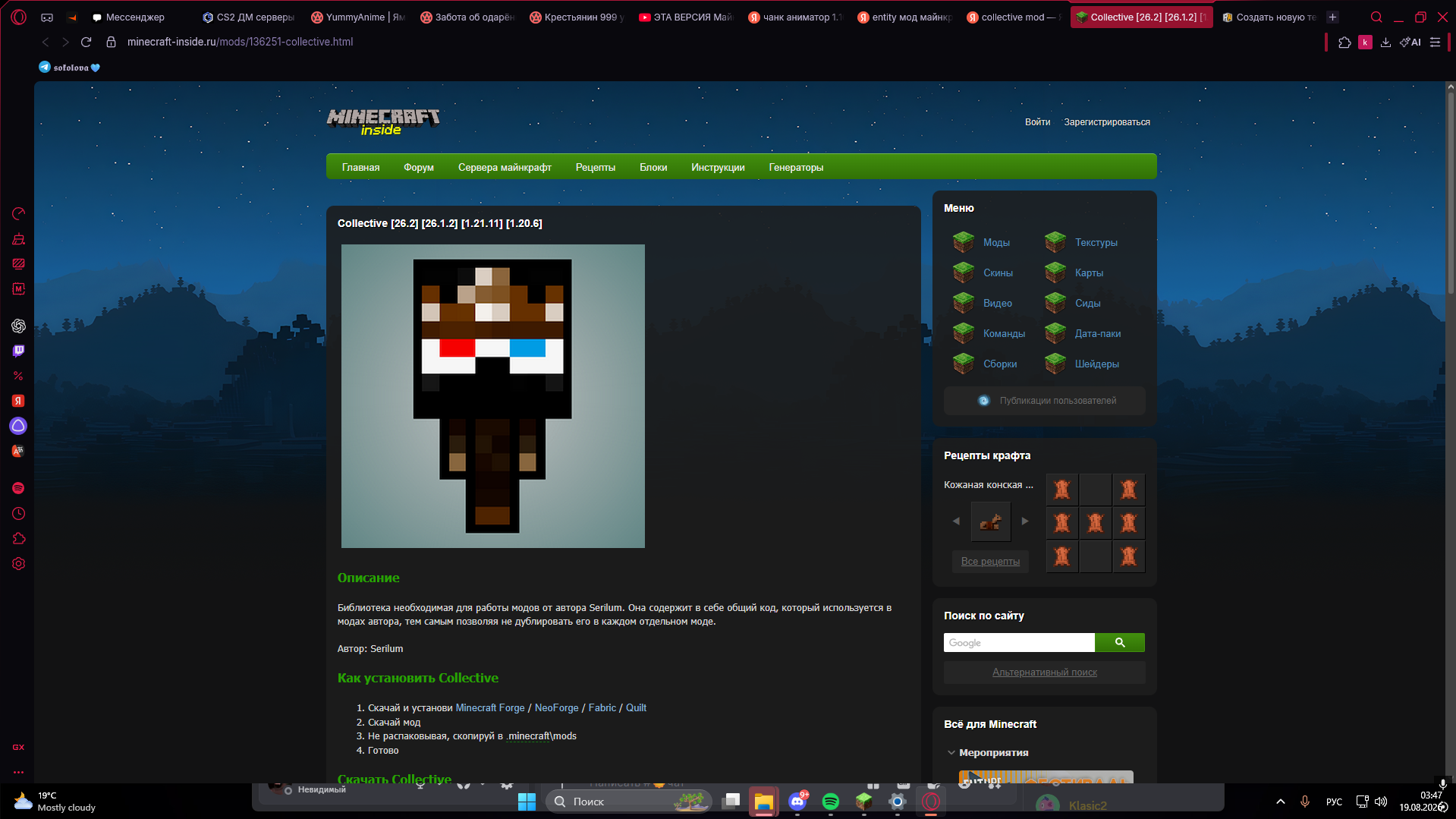Screen dimensions: 1456x819
Task: Open History clock icon in sidebar
Action: click(x=19, y=514)
